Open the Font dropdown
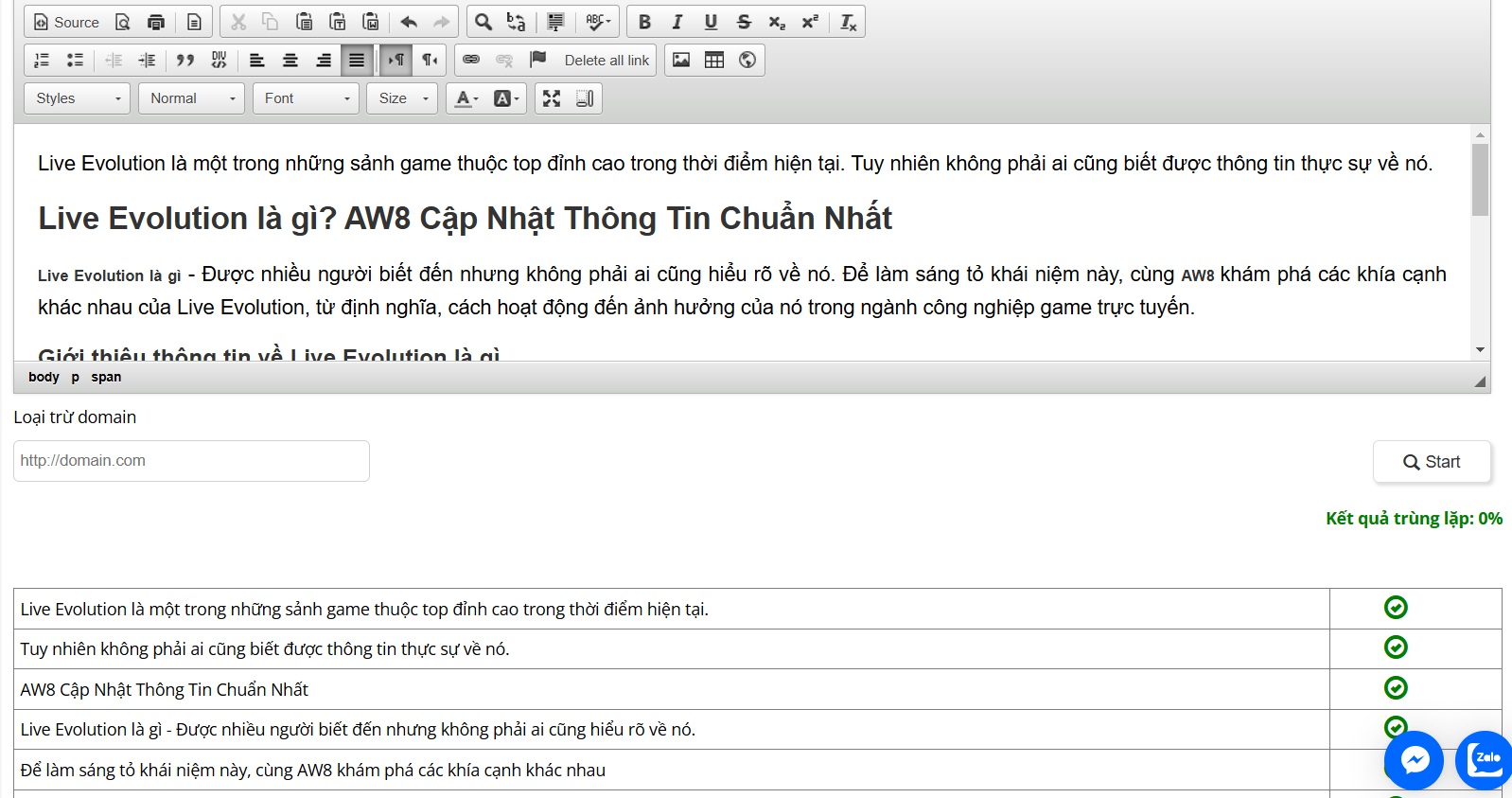This screenshot has width=1512, height=798. (x=306, y=98)
